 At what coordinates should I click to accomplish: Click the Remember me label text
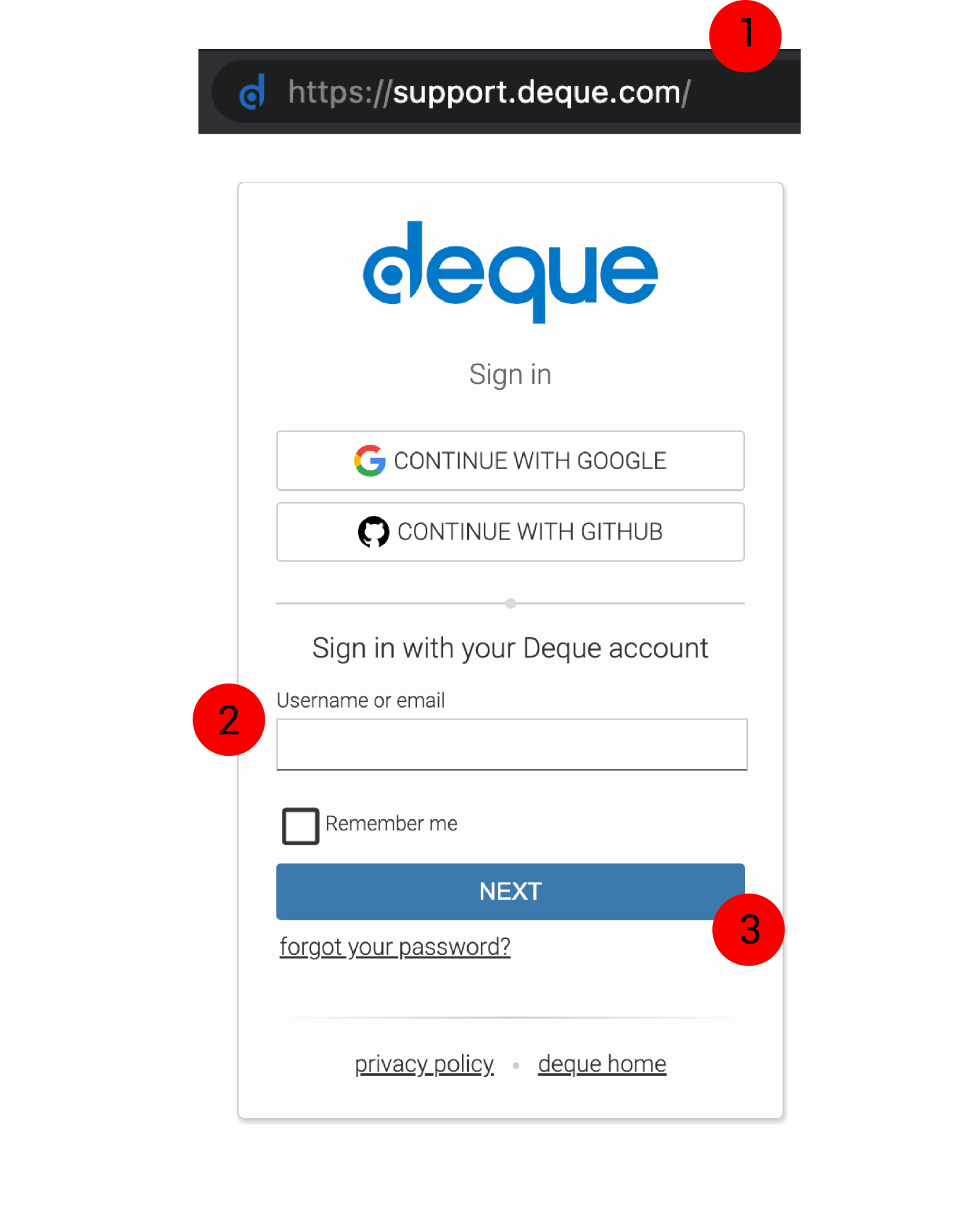pos(391,824)
